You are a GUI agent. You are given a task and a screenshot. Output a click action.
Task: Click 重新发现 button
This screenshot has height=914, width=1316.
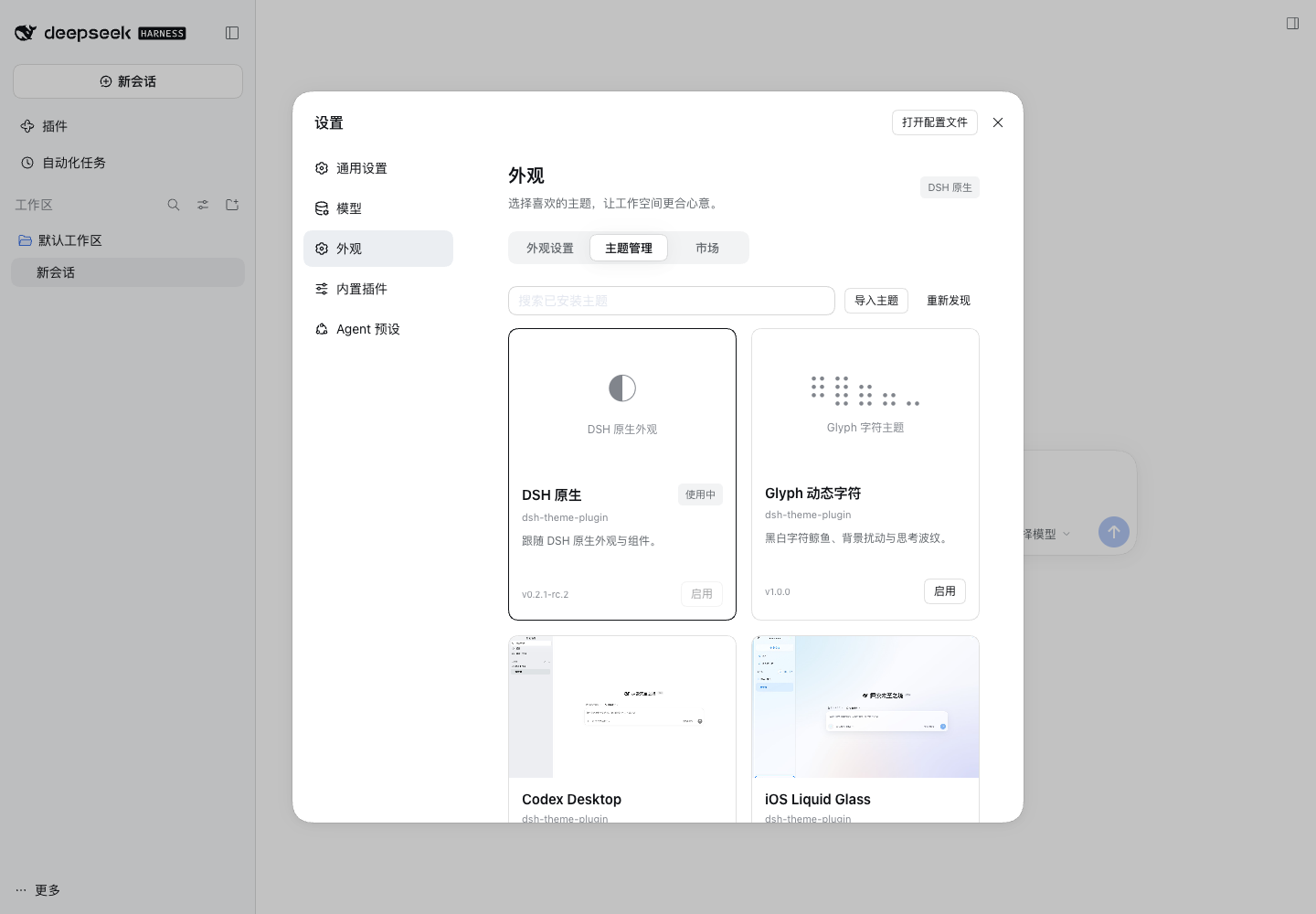click(949, 301)
